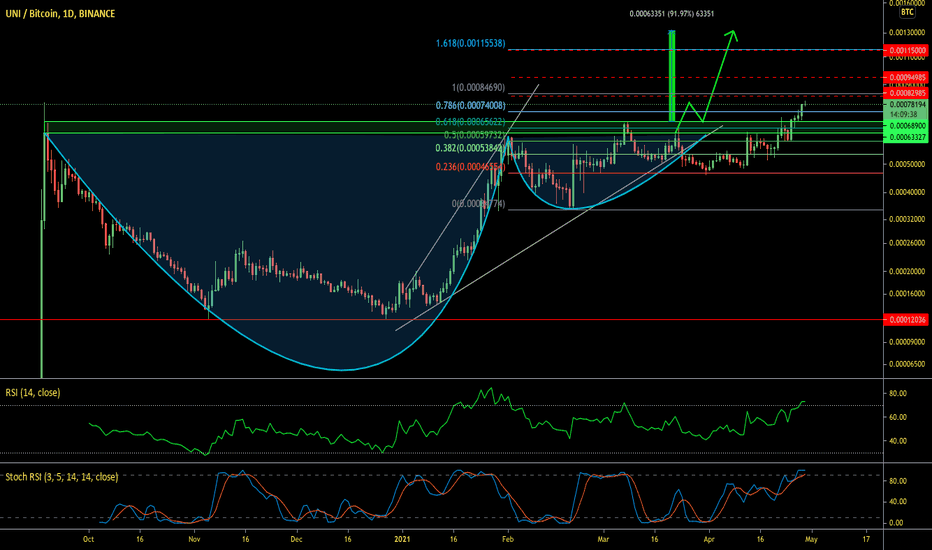
Task: Click the 0.00040000 price axis tick
Action: tap(907, 192)
